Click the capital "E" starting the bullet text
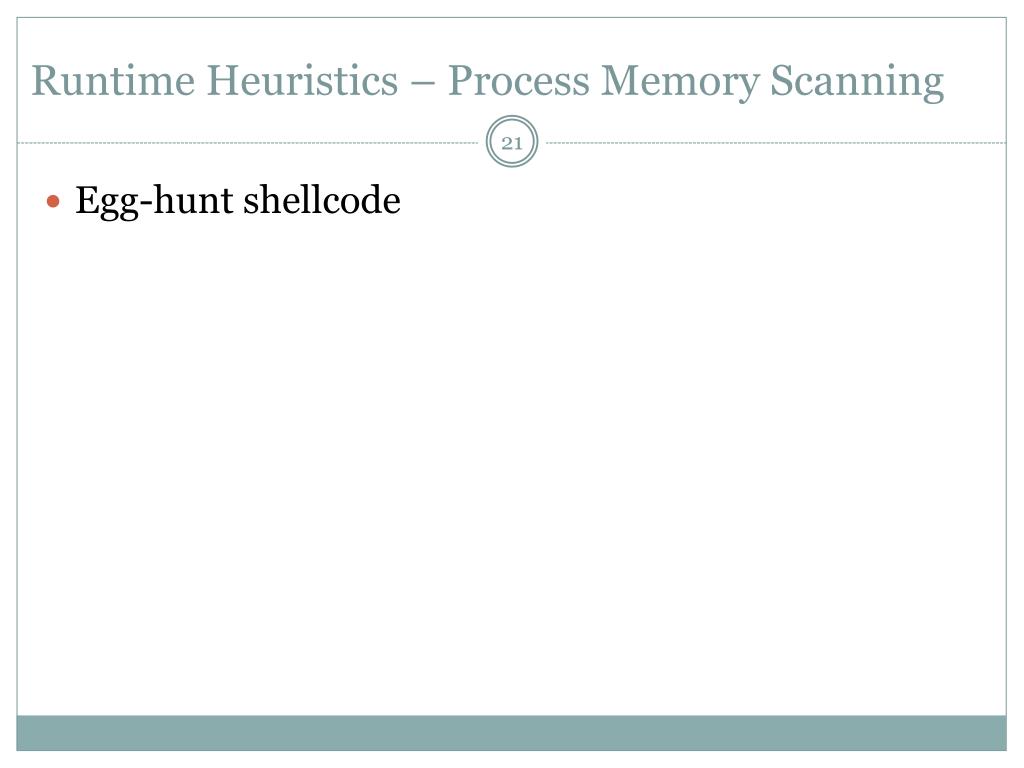The width and height of the screenshot is (1024, 768). [x=87, y=199]
